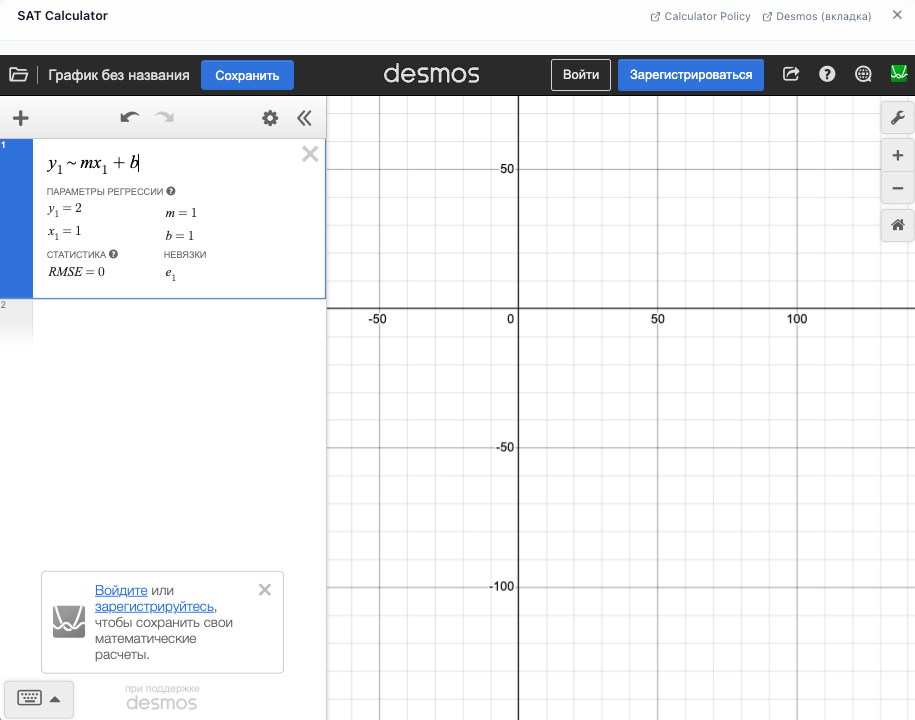
Task: Zoom out on the graph
Action: 897,188
